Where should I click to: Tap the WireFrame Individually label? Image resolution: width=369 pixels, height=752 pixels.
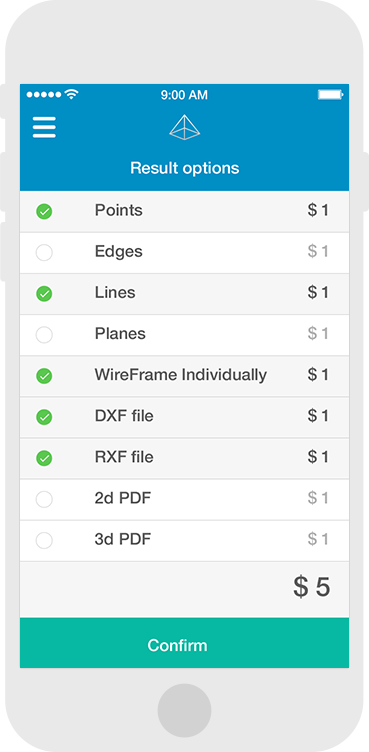click(180, 375)
